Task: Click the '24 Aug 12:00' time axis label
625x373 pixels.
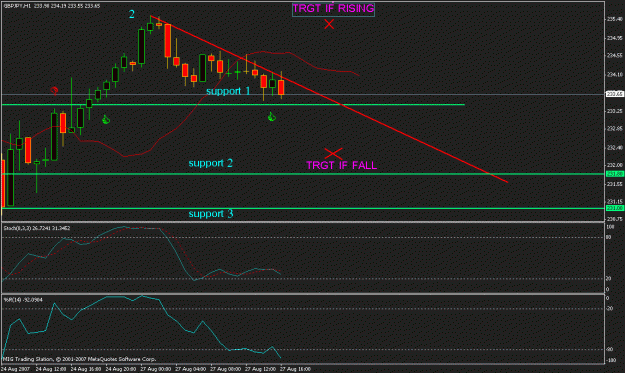Action: (51, 369)
